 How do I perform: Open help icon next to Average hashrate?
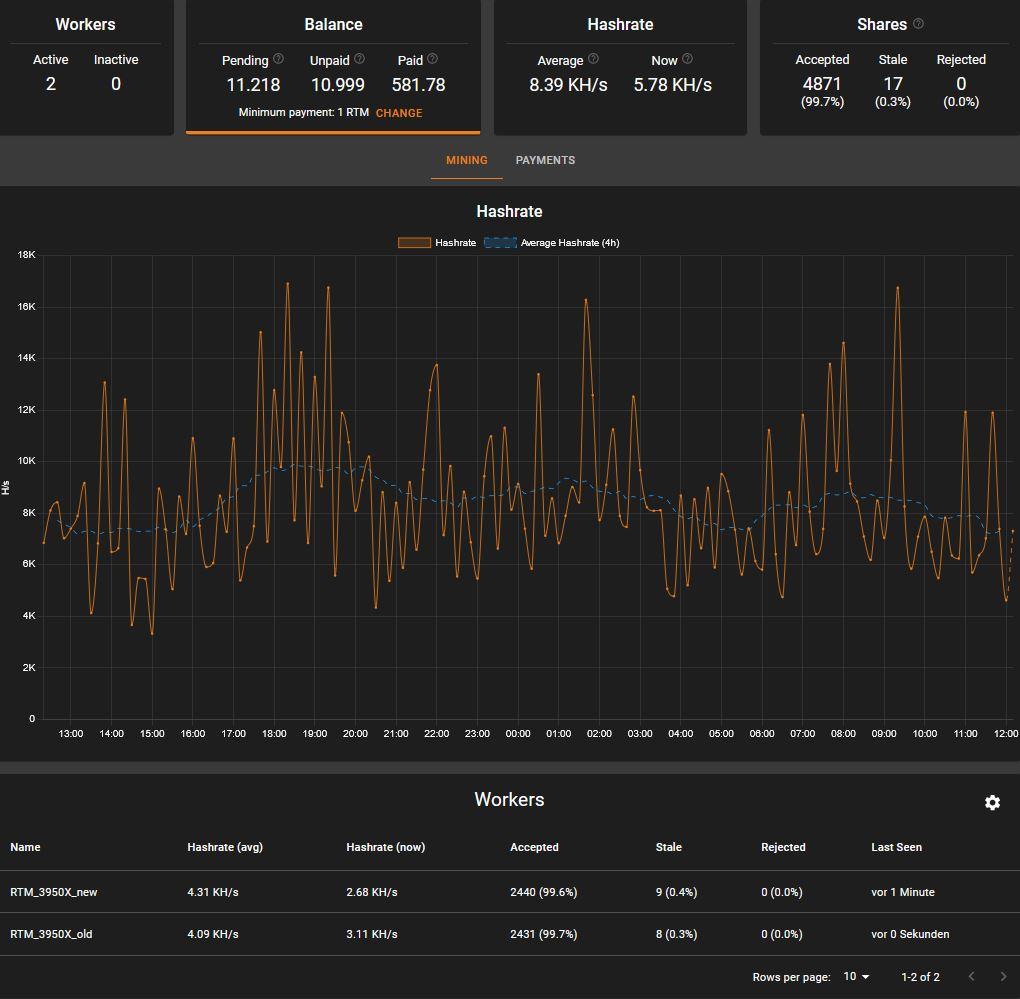click(593, 59)
